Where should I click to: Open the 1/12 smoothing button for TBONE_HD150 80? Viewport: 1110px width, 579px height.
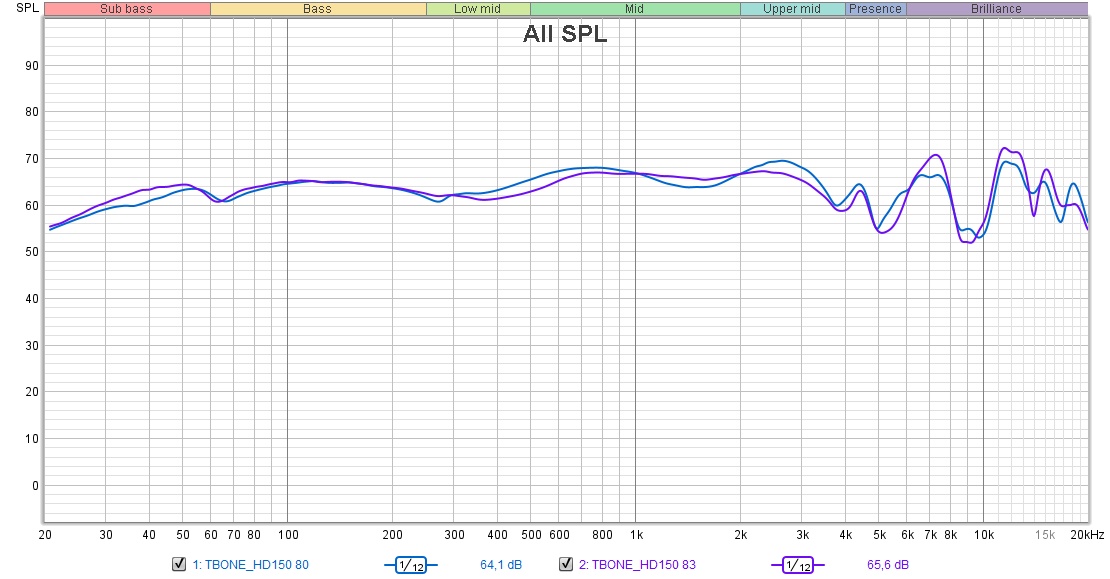coord(411,565)
